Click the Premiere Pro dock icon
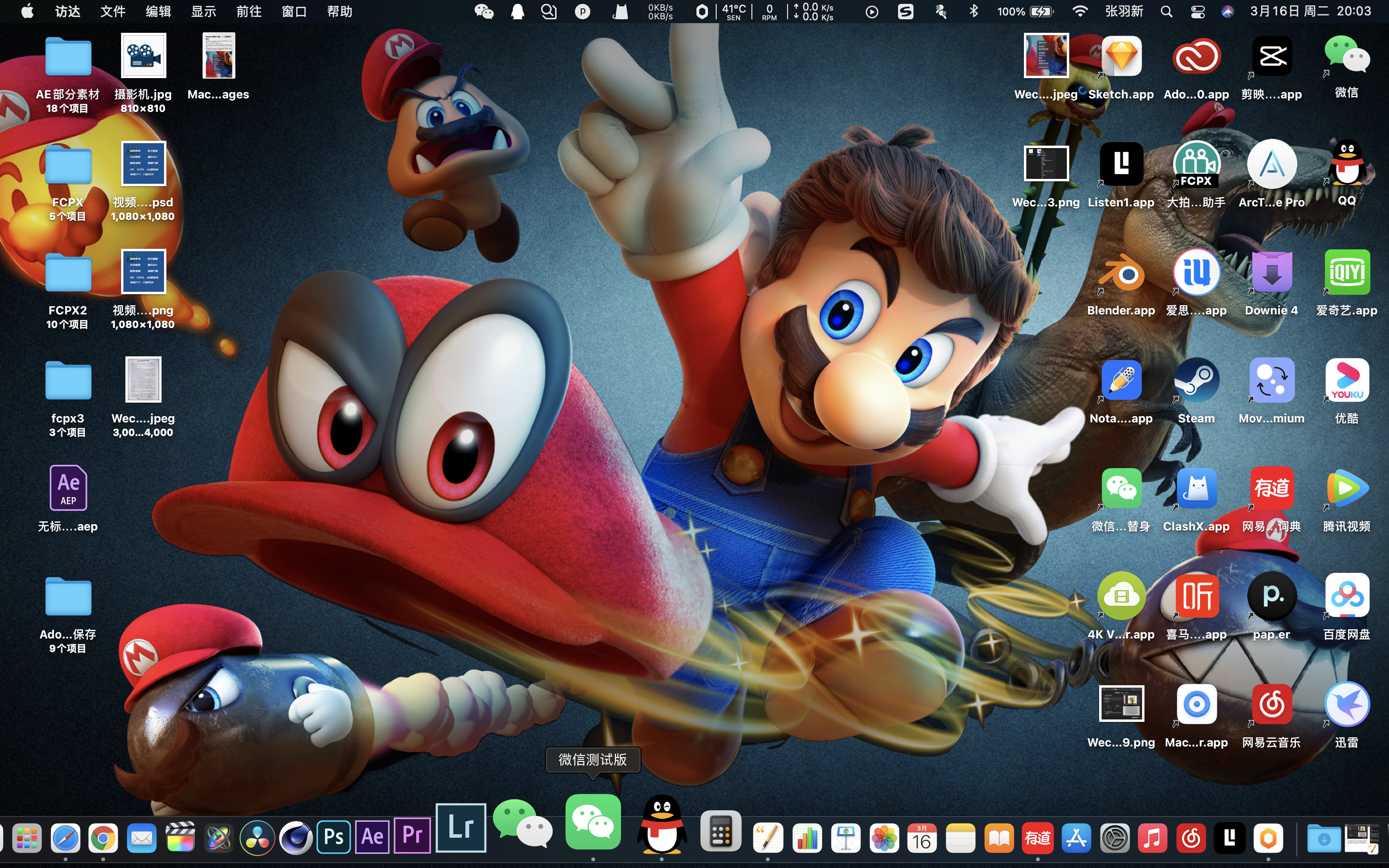This screenshot has width=1389, height=868. (x=411, y=837)
